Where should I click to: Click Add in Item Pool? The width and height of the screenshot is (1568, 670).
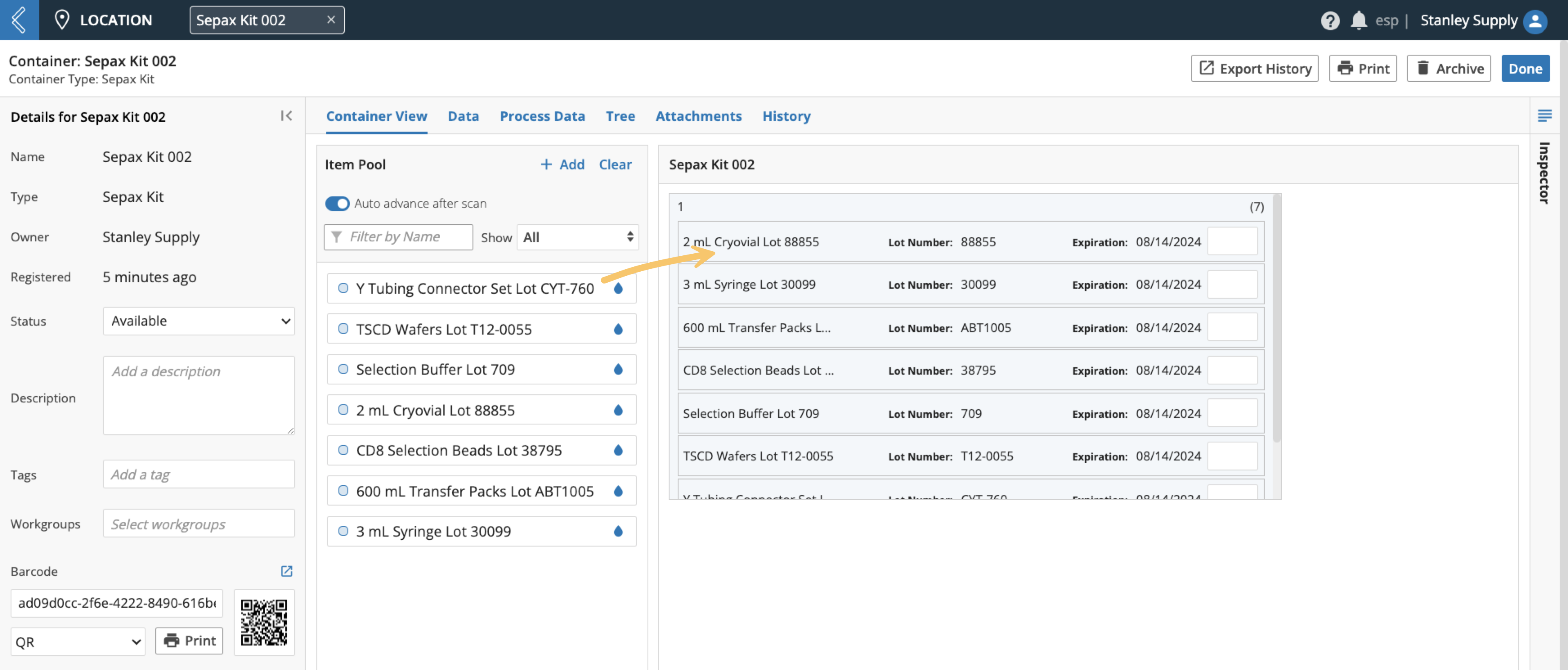pos(562,164)
